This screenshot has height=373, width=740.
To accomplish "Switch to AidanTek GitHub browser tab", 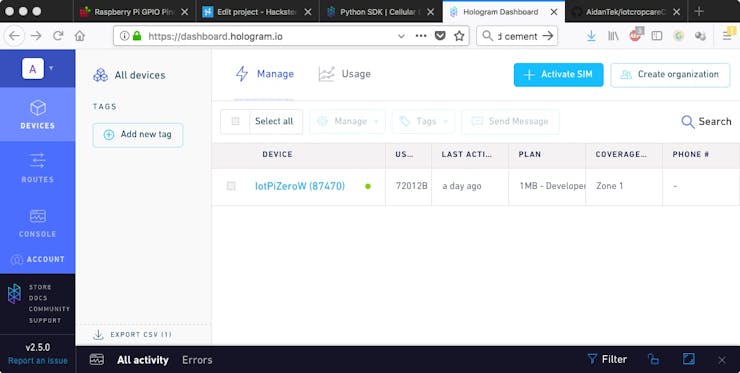I will [x=626, y=12].
